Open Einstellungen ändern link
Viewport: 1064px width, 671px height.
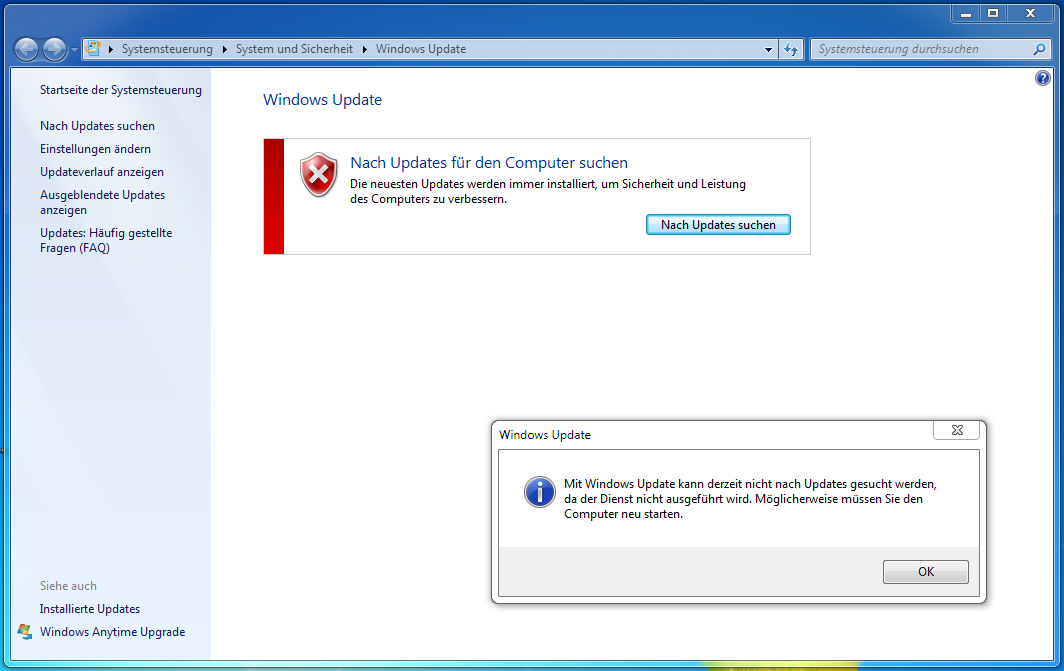(95, 149)
